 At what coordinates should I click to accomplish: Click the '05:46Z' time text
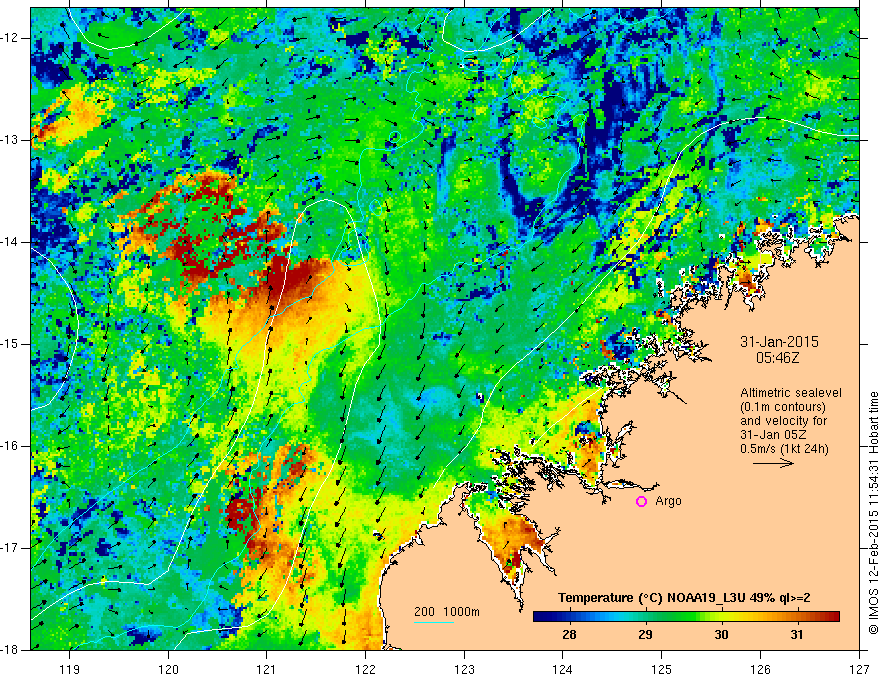777,357
